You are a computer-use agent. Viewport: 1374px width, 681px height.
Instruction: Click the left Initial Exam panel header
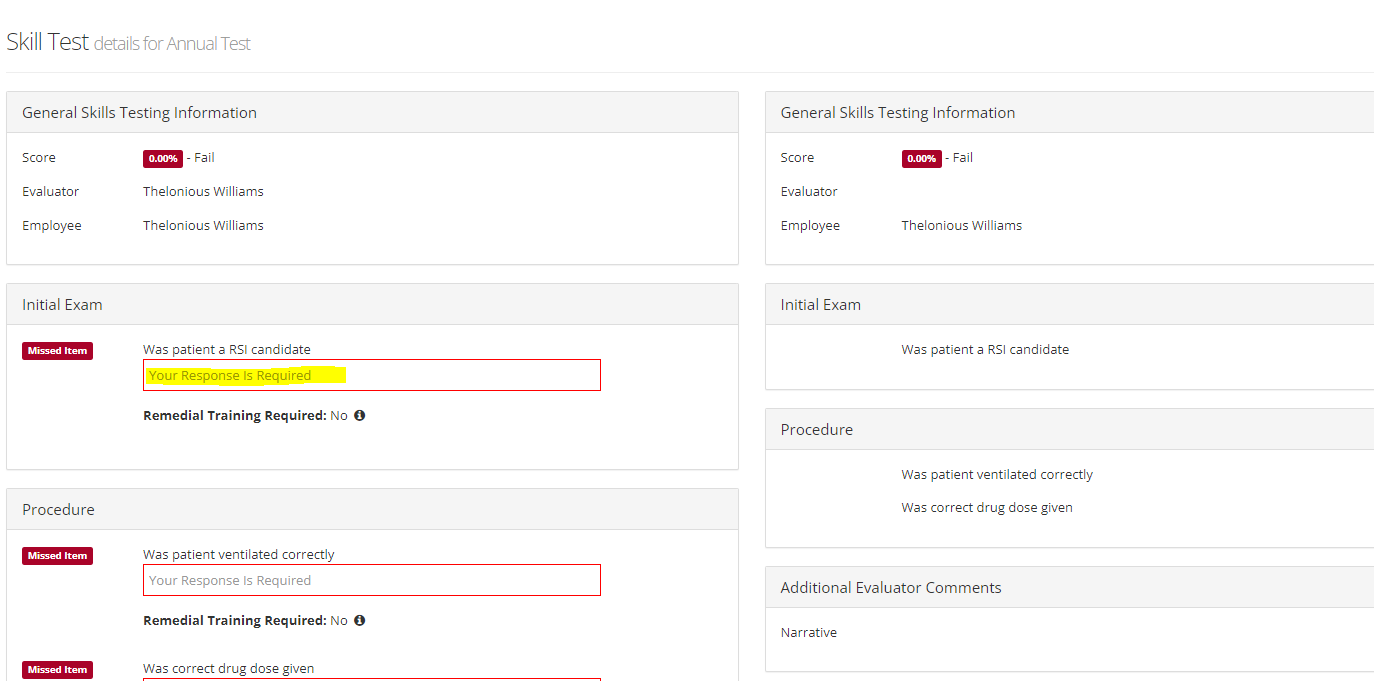62,305
